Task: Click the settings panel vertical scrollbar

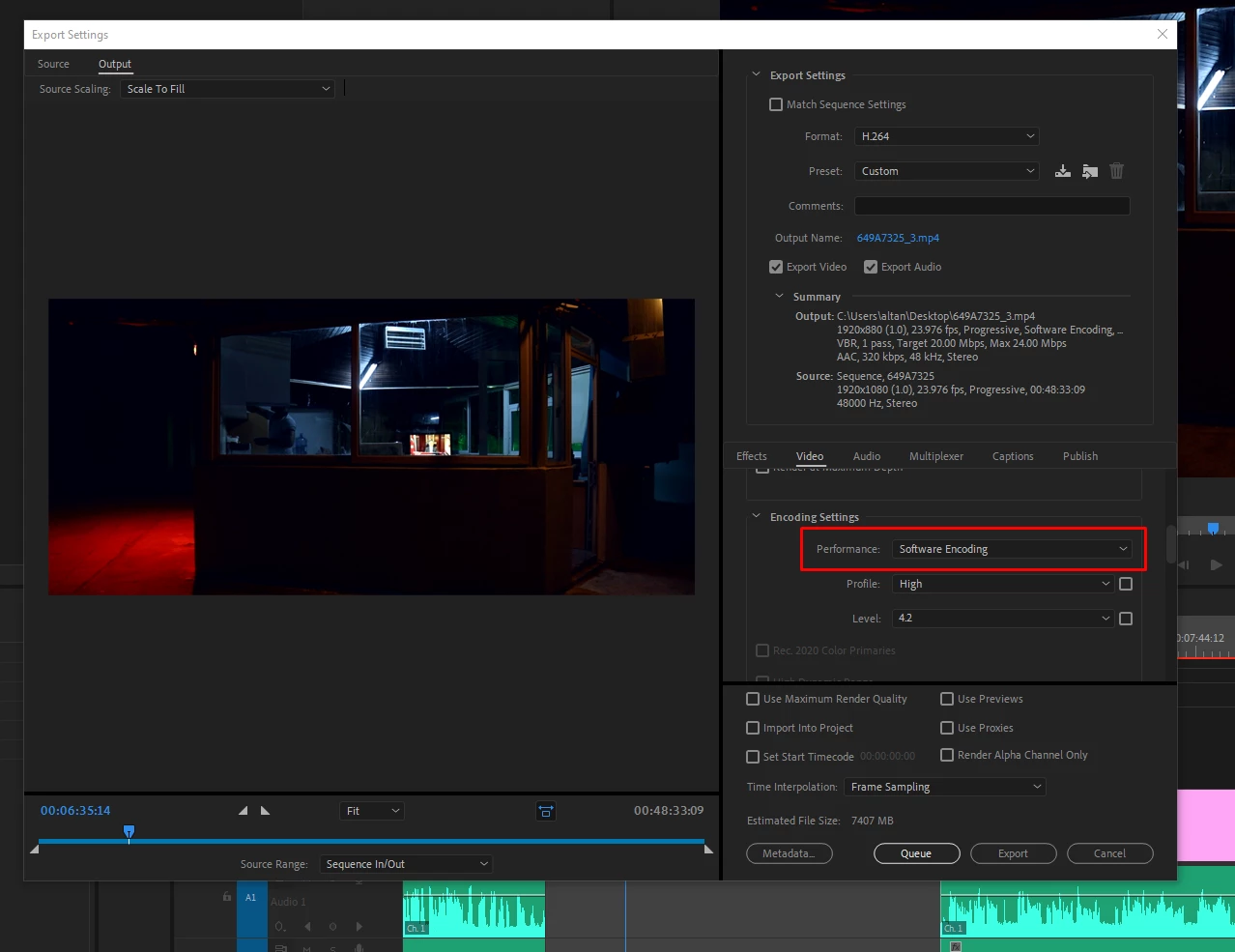Action: [x=1170, y=544]
